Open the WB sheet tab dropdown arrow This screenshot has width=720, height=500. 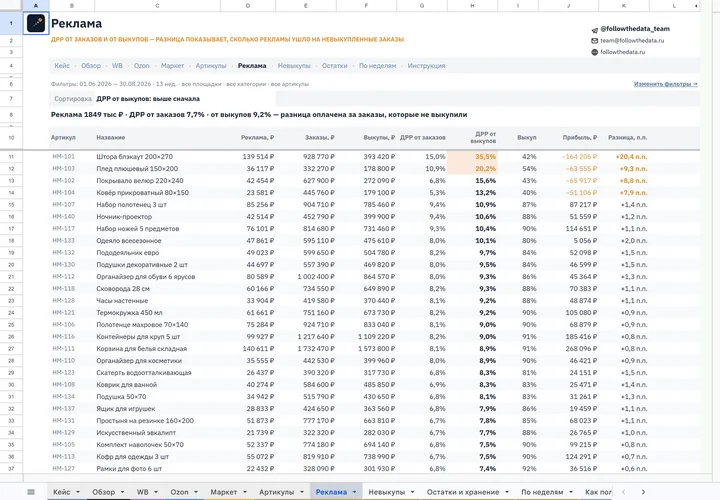pyautogui.click(x=156, y=492)
